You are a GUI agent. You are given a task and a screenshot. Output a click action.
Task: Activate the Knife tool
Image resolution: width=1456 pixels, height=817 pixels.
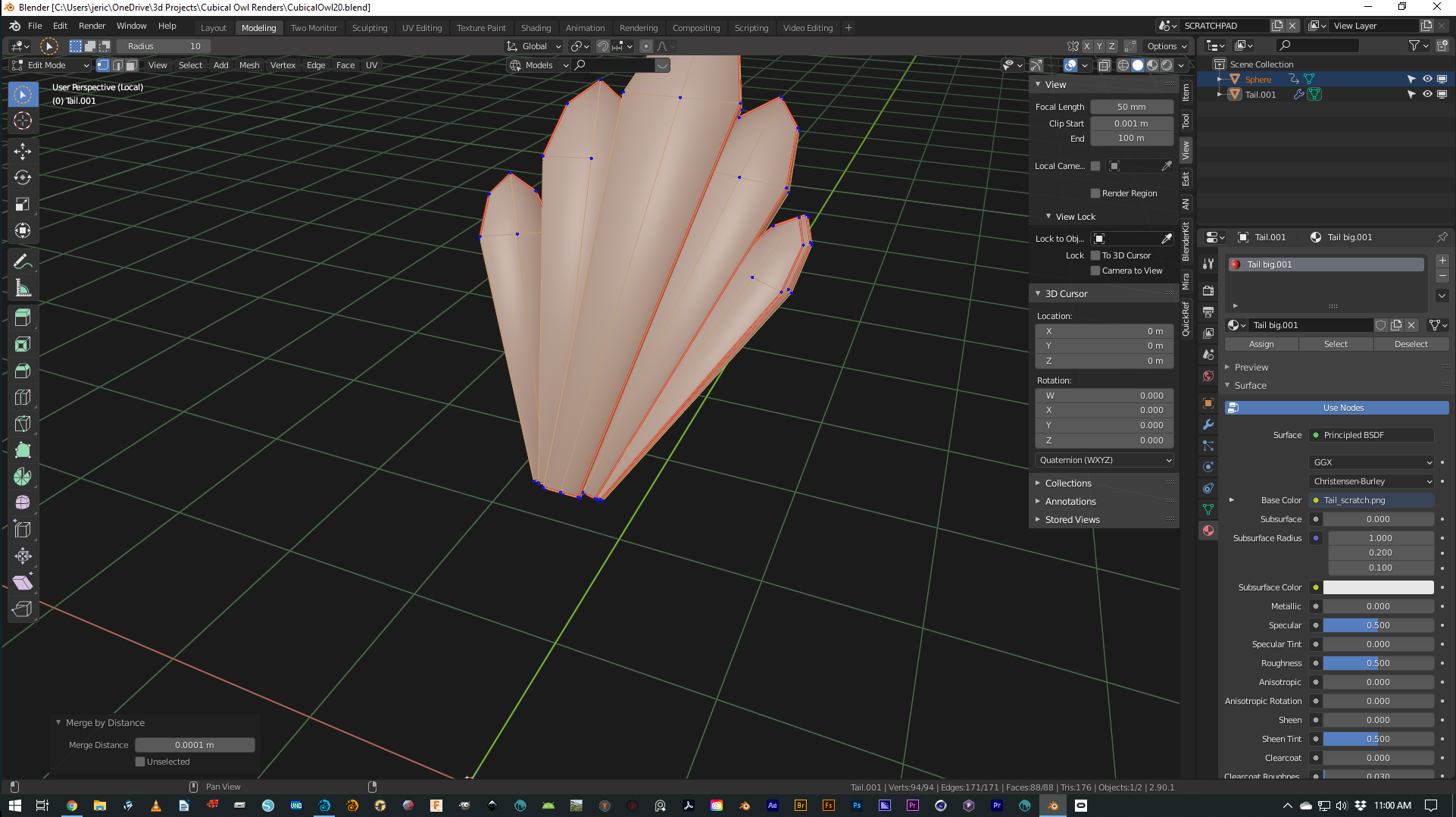point(23,424)
